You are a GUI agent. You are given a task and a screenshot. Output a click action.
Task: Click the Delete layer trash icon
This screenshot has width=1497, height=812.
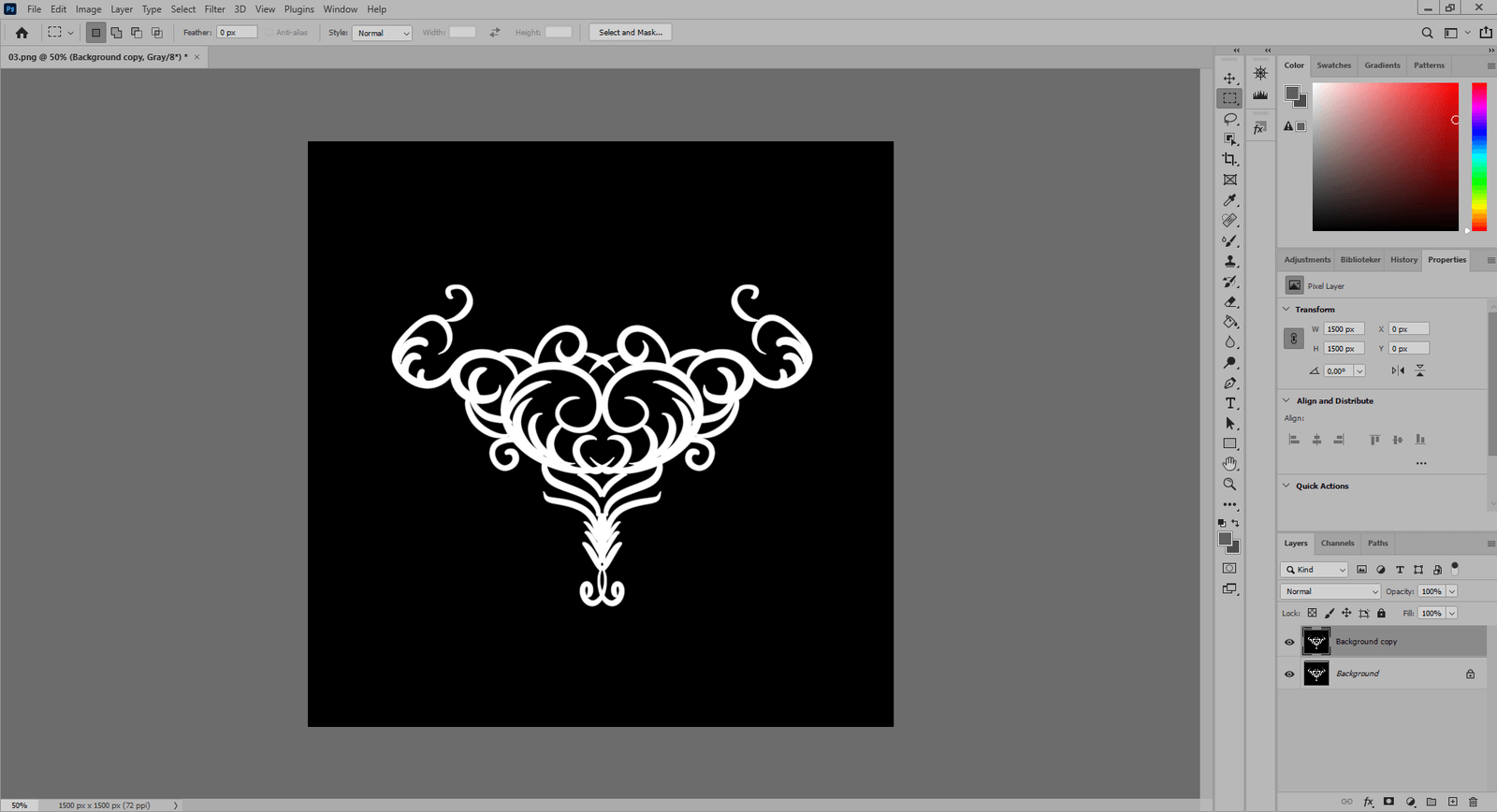click(x=1473, y=802)
